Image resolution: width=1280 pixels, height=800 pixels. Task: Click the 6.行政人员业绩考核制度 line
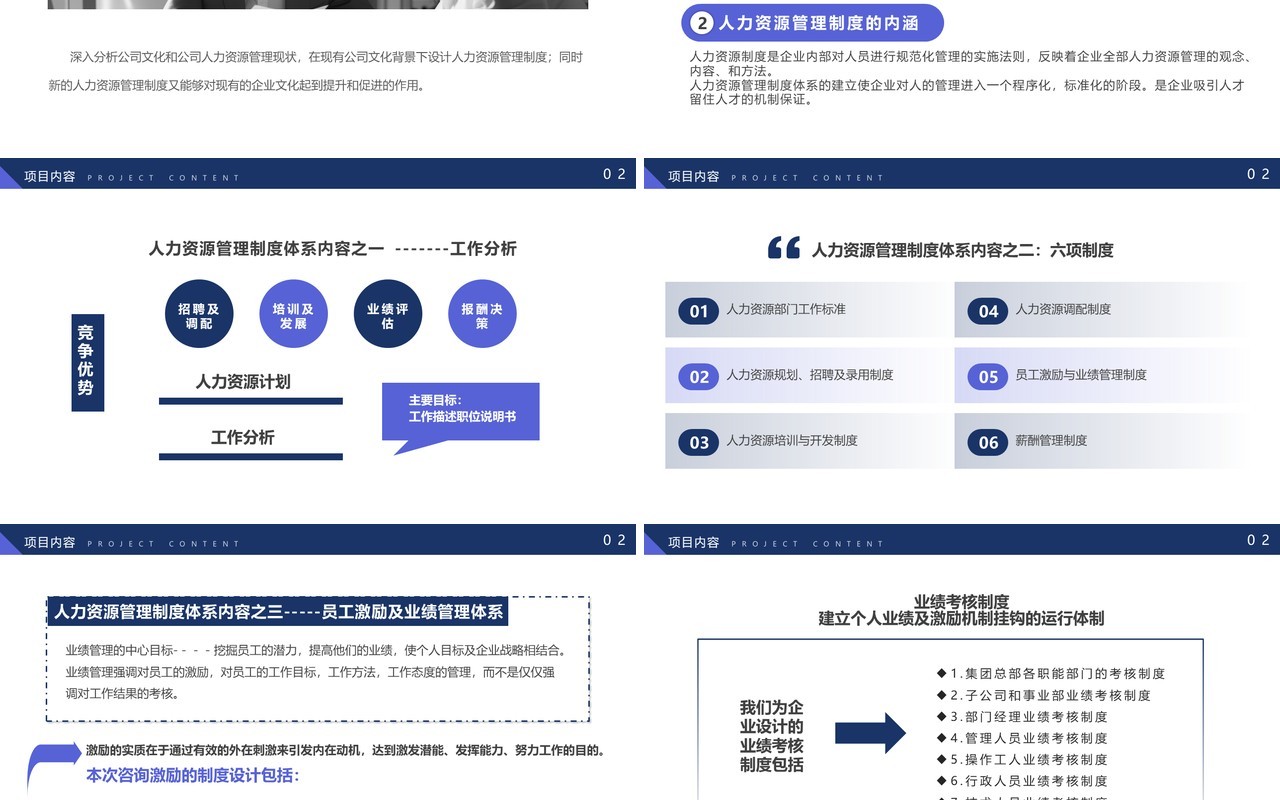click(1022, 781)
